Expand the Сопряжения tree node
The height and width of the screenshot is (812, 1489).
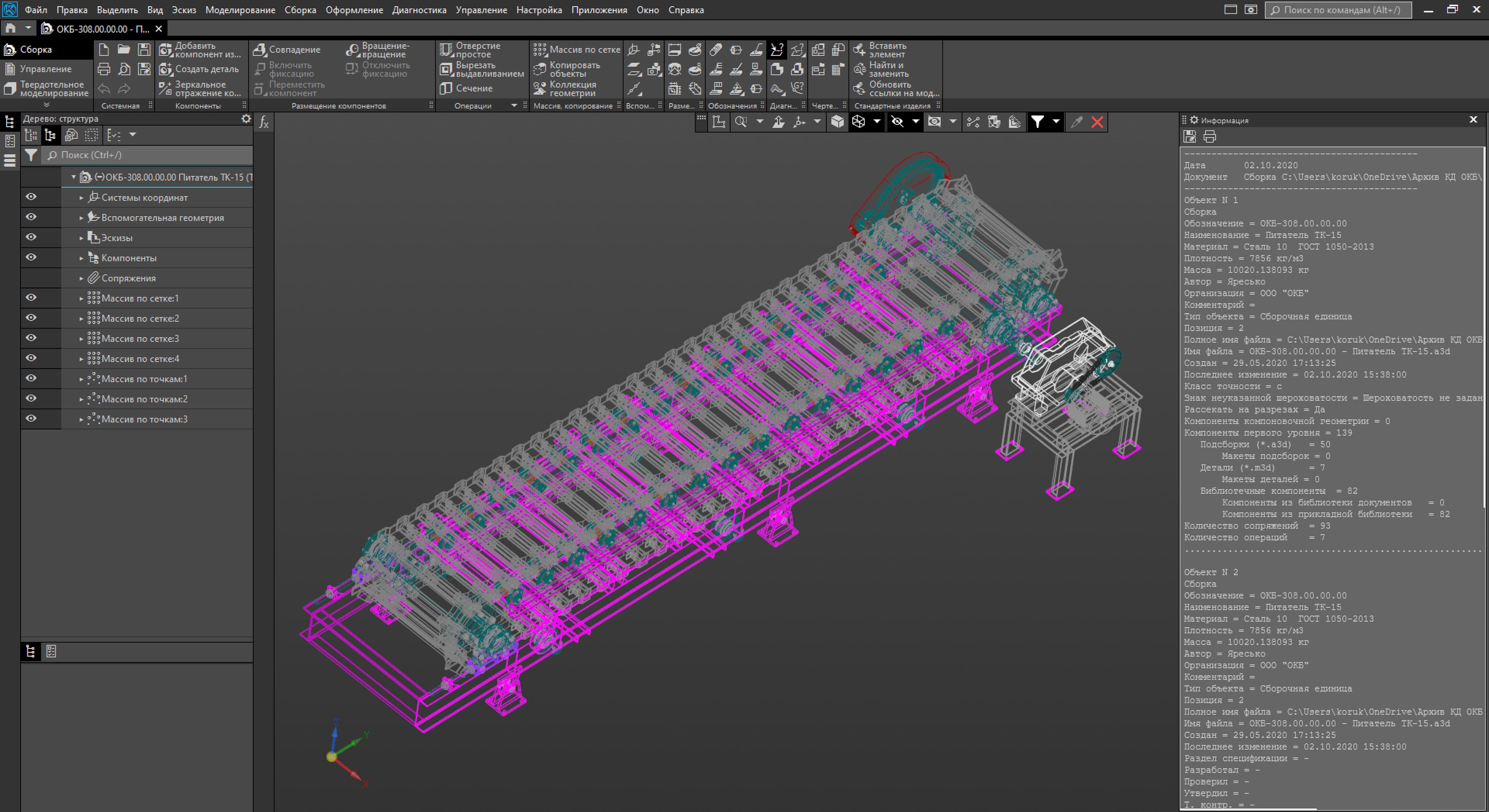point(81,278)
